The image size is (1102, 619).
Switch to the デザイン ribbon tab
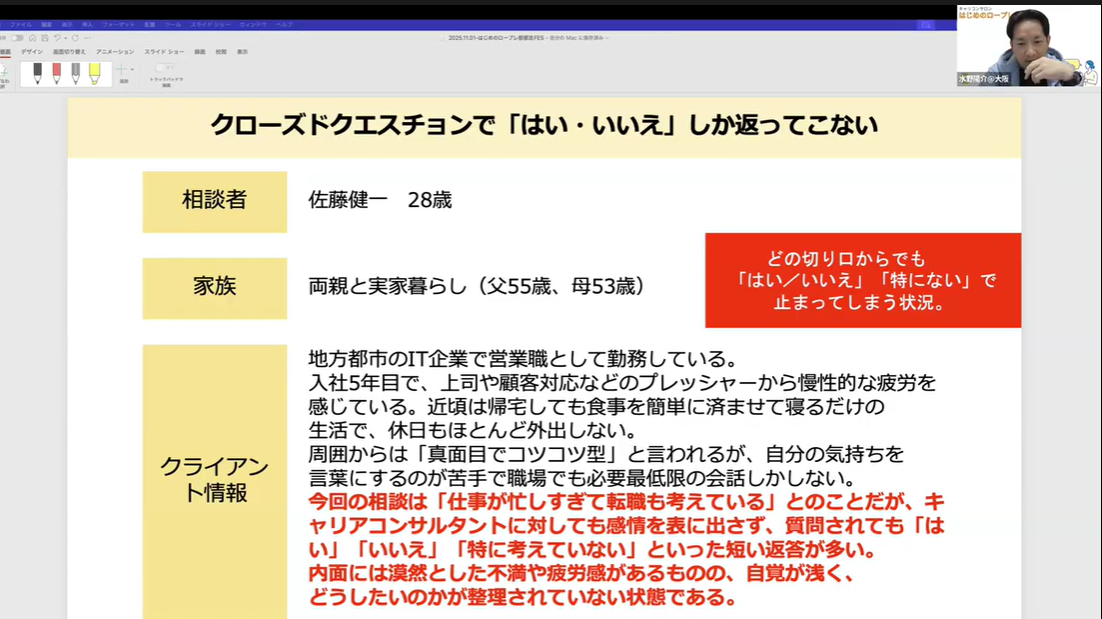pyautogui.click(x=32, y=51)
